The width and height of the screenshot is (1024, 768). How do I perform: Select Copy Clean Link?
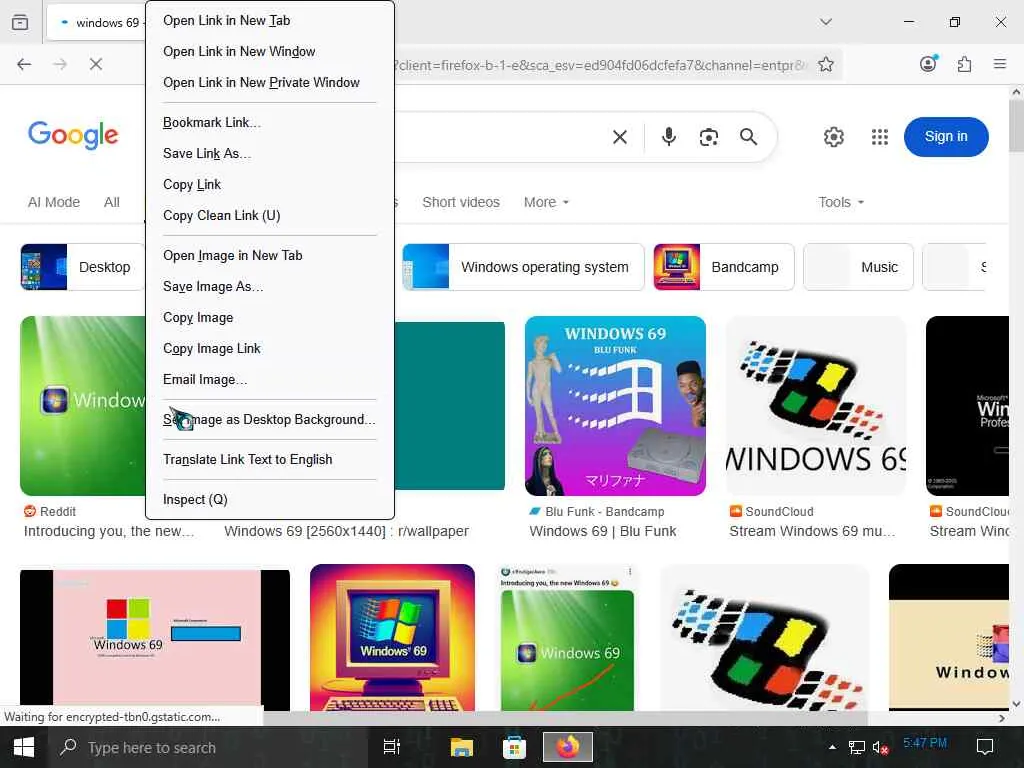270,216
